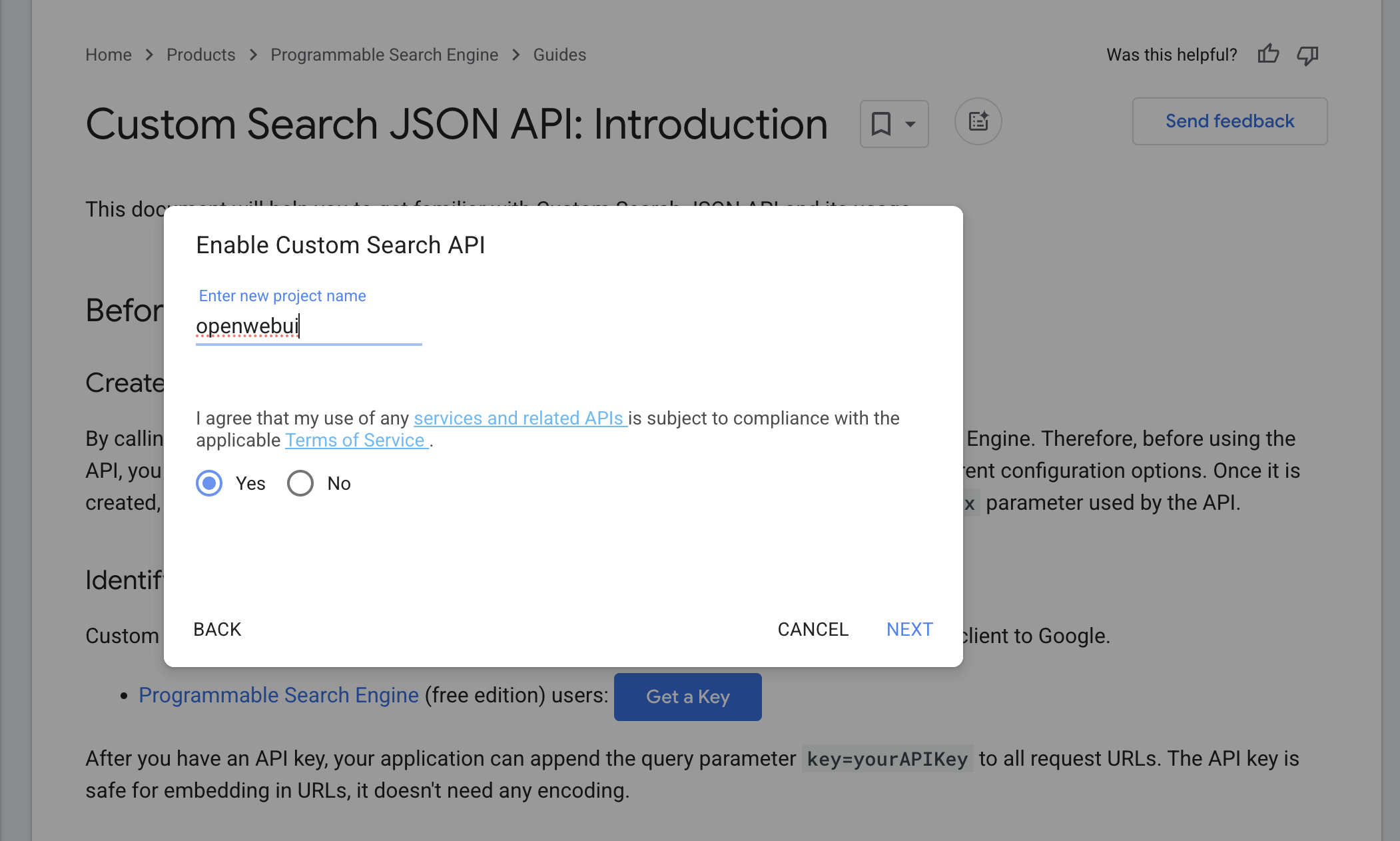Click NEXT in the dialog
1400x841 pixels.
coord(910,629)
